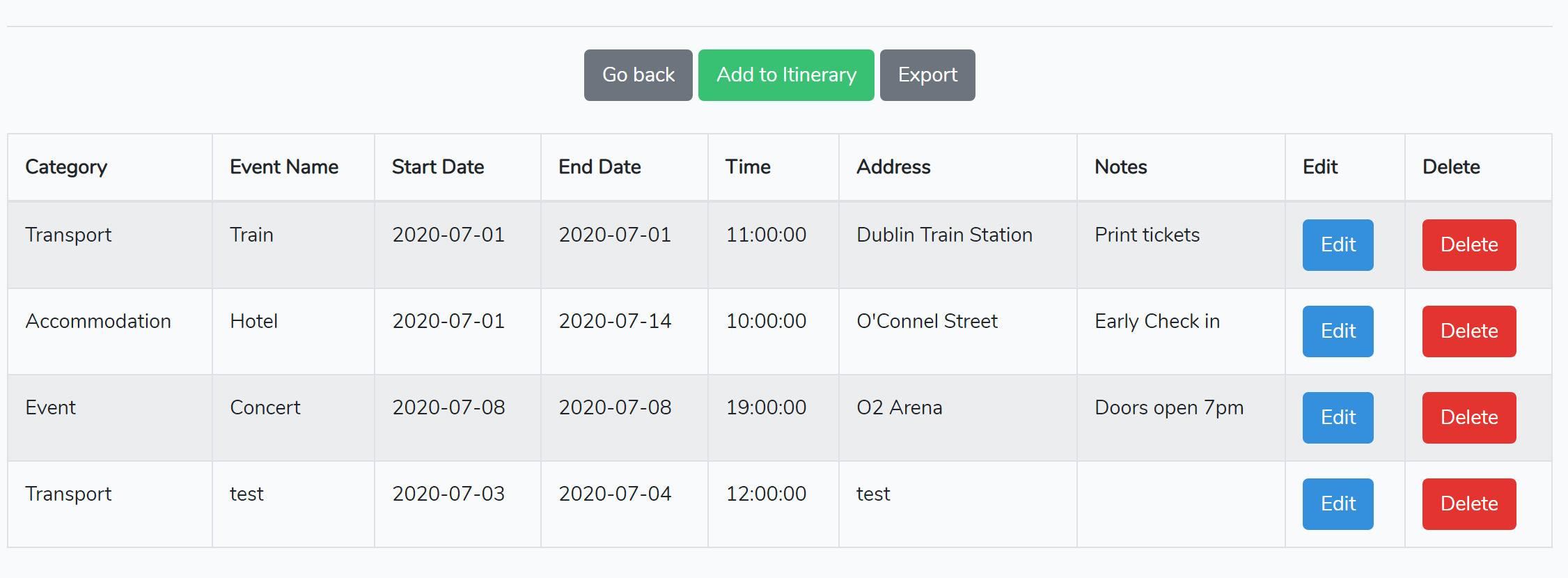Viewport: 1568px width, 578px height.
Task: Delete the test transport entry
Action: click(1468, 504)
